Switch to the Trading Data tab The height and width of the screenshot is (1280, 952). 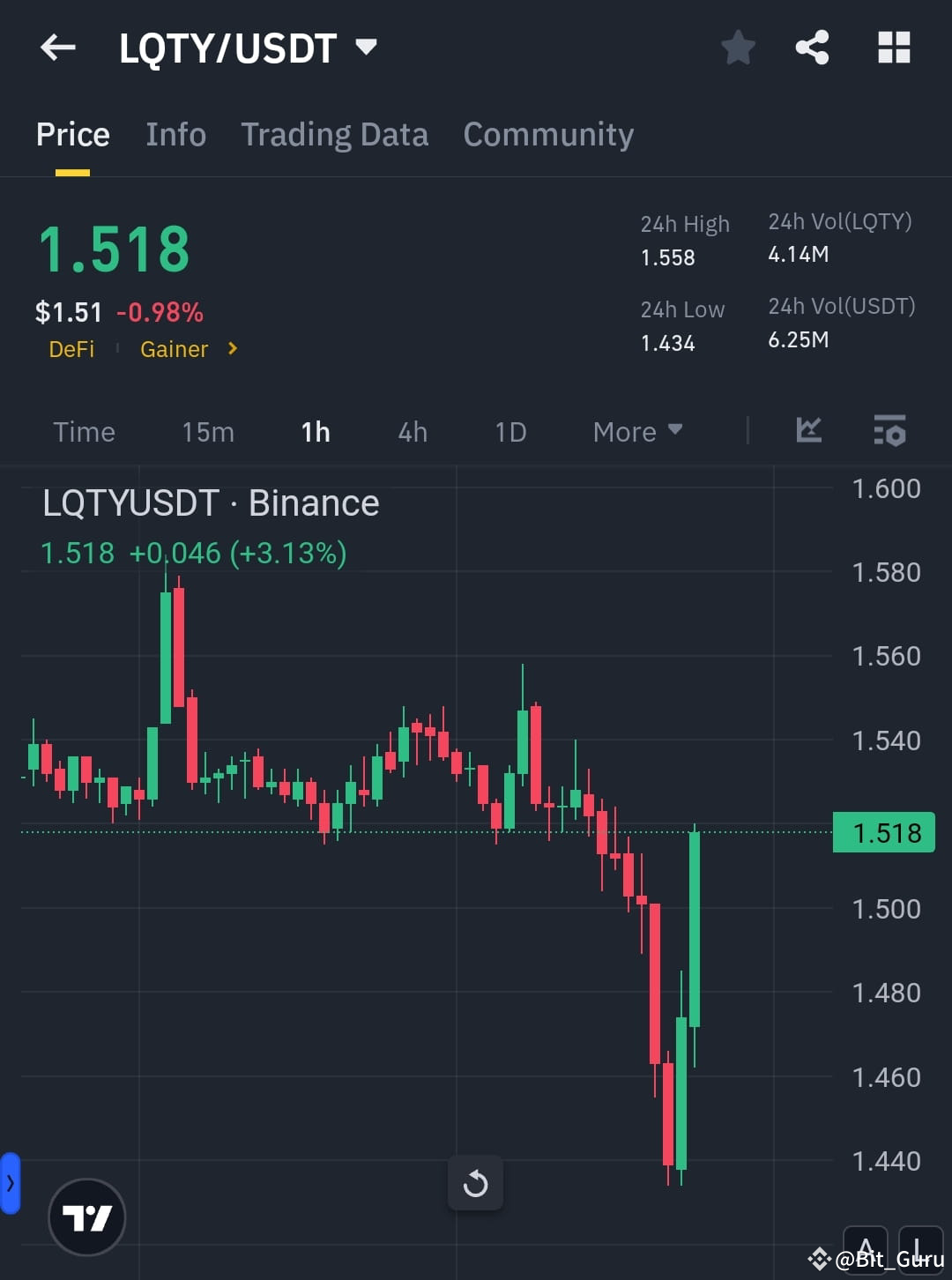(335, 134)
